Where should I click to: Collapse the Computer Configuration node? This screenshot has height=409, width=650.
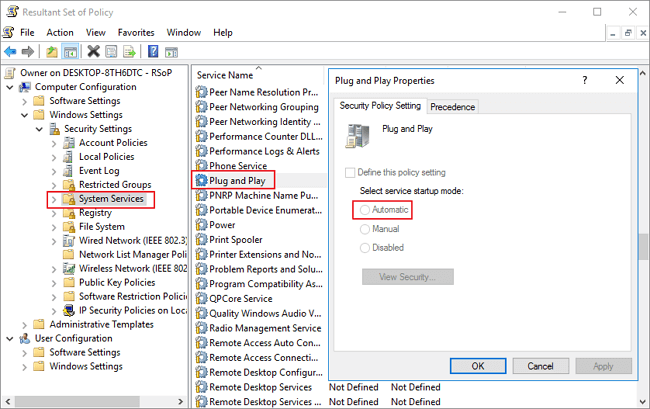point(9,87)
